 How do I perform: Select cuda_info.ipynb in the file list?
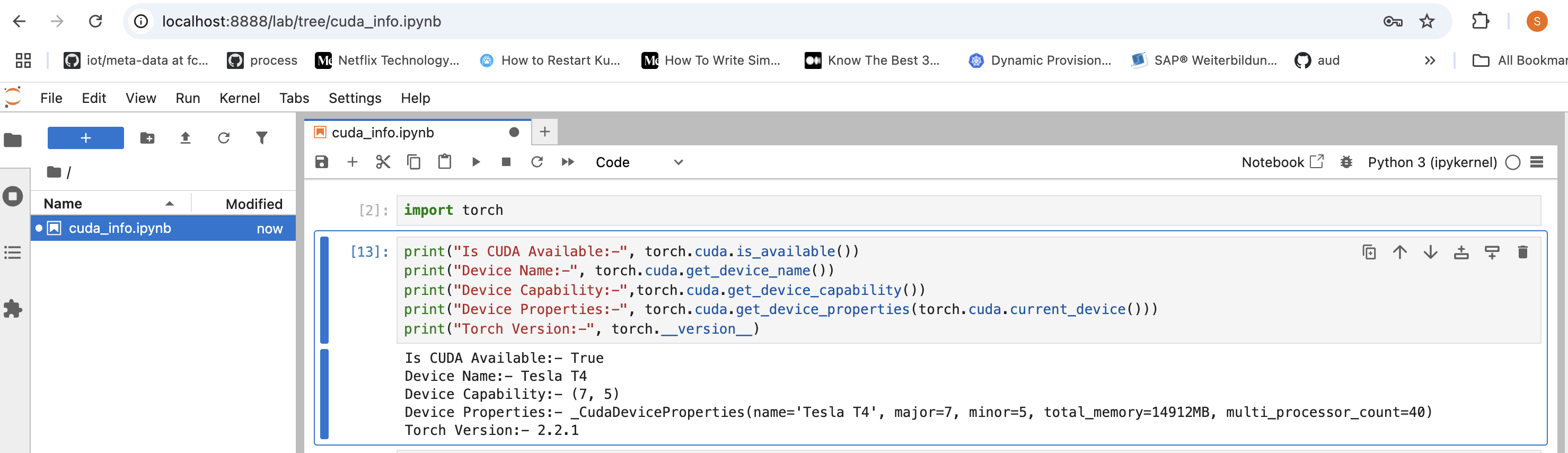pyautogui.click(x=163, y=228)
